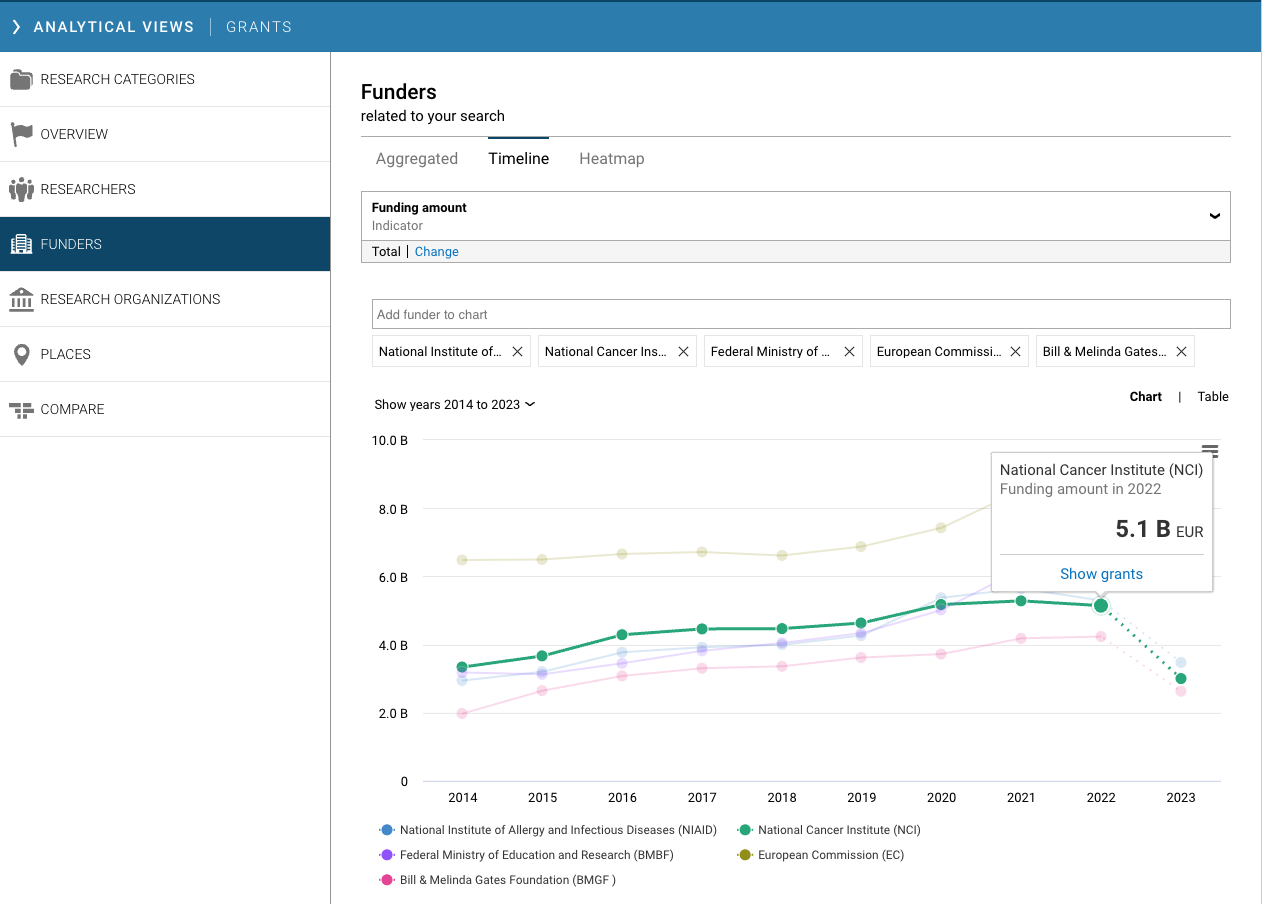Screen dimensions: 1262x904
Task: Remove Federal Ministry funder chip
Action: click(849, 352)
